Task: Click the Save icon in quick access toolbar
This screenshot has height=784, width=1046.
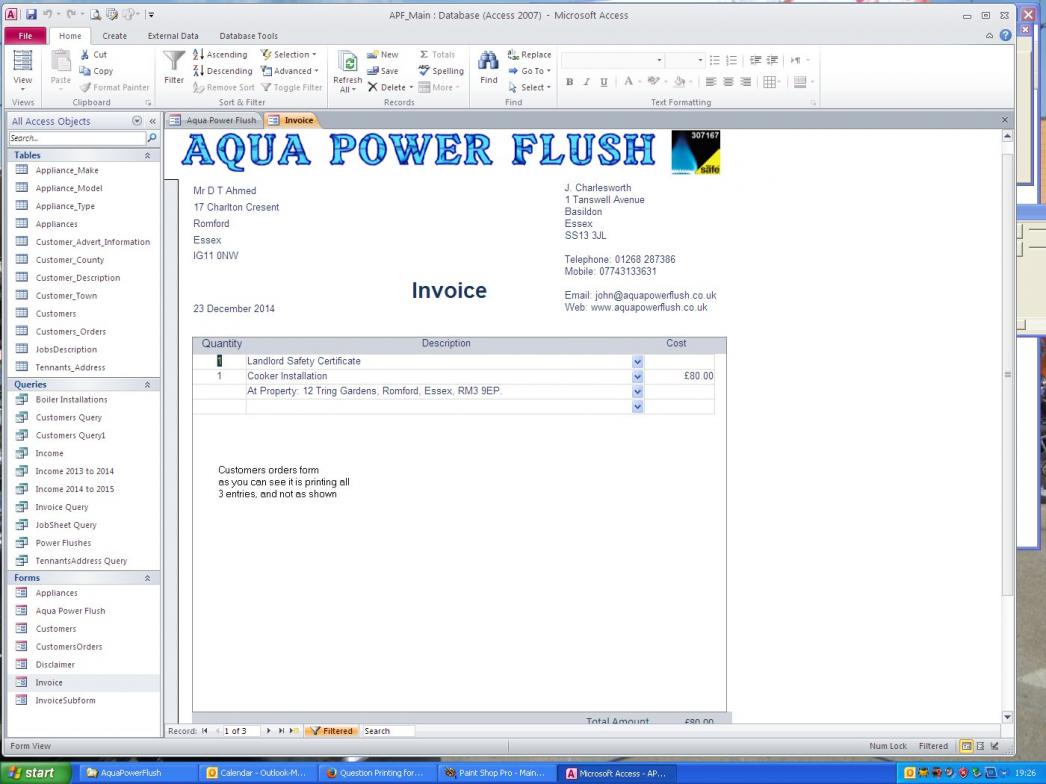Action: coord(31,15)
